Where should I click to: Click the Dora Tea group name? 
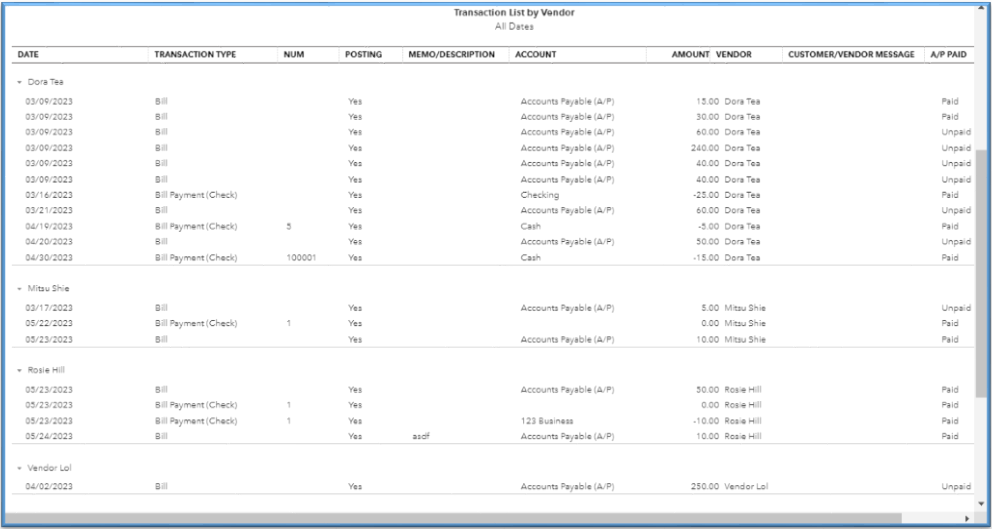tap(46, 82)
